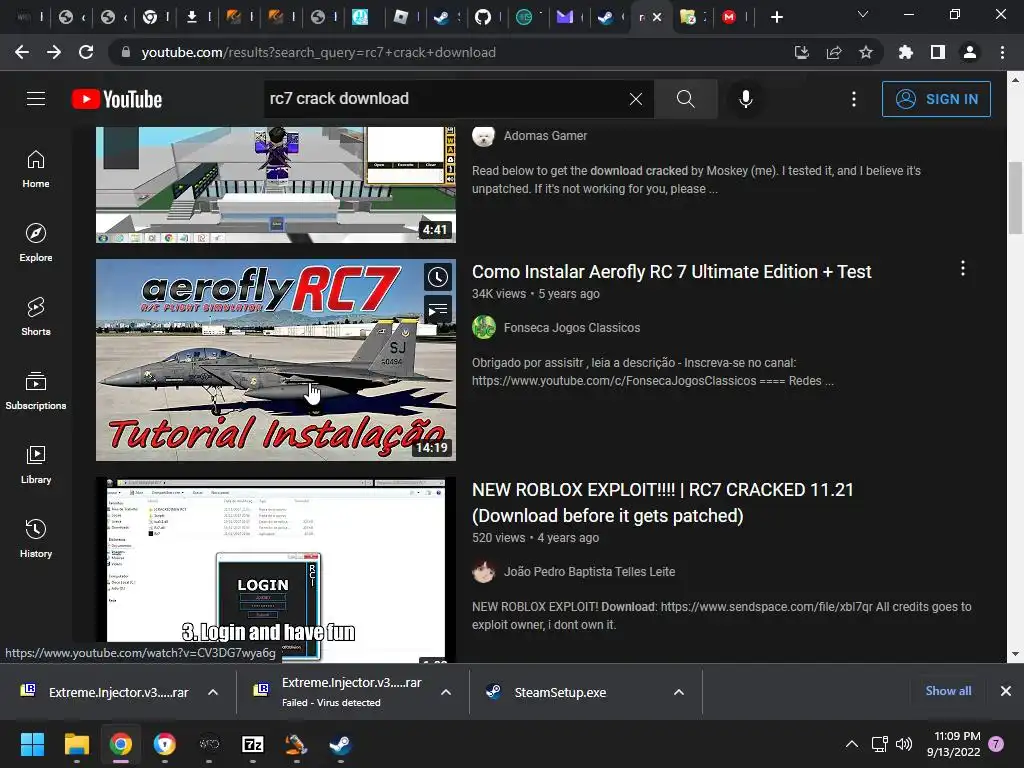
Task: Open volume control in system tray
Action: (904, 744)
